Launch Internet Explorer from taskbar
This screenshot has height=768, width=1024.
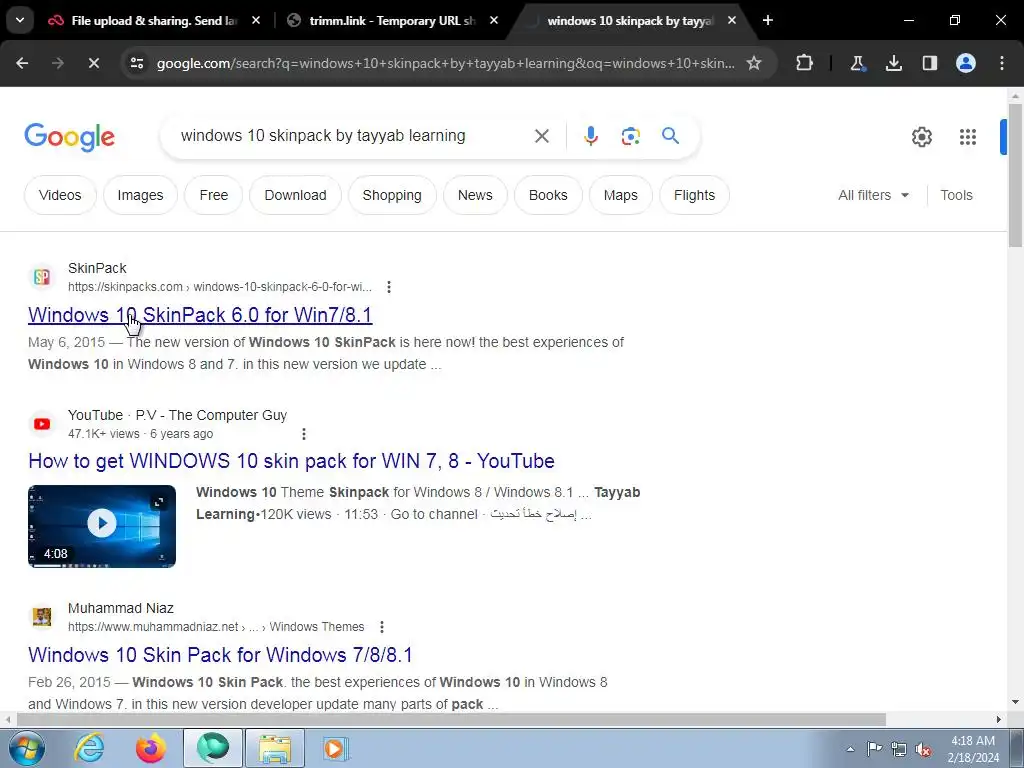click(x=89, y=748)
